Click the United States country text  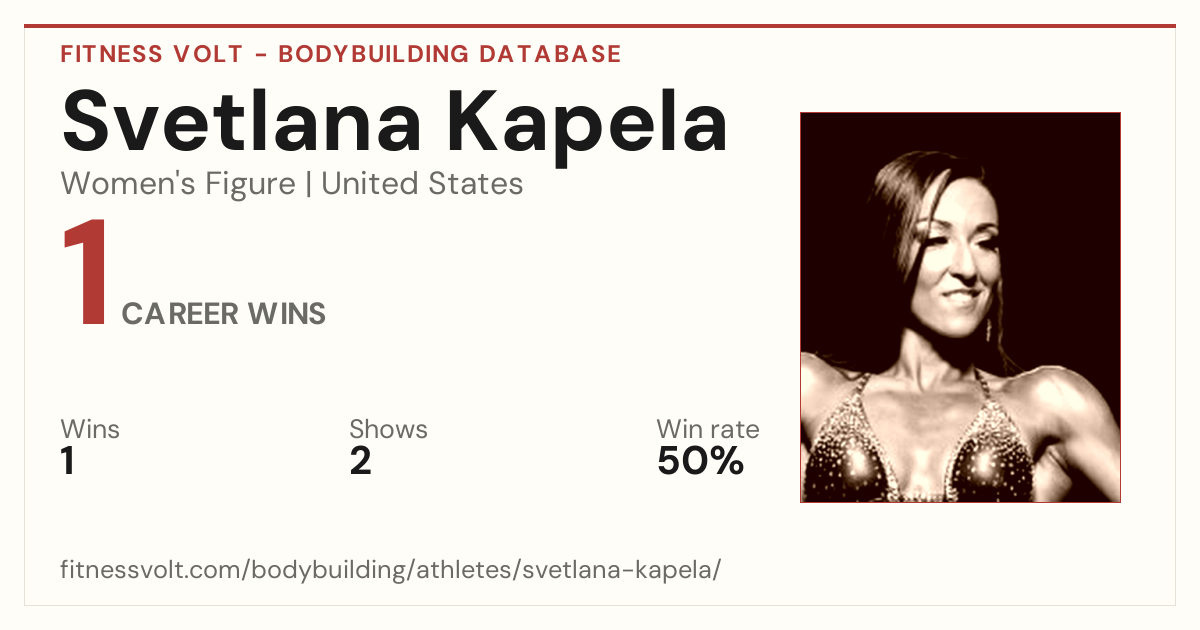coord(422,184)
